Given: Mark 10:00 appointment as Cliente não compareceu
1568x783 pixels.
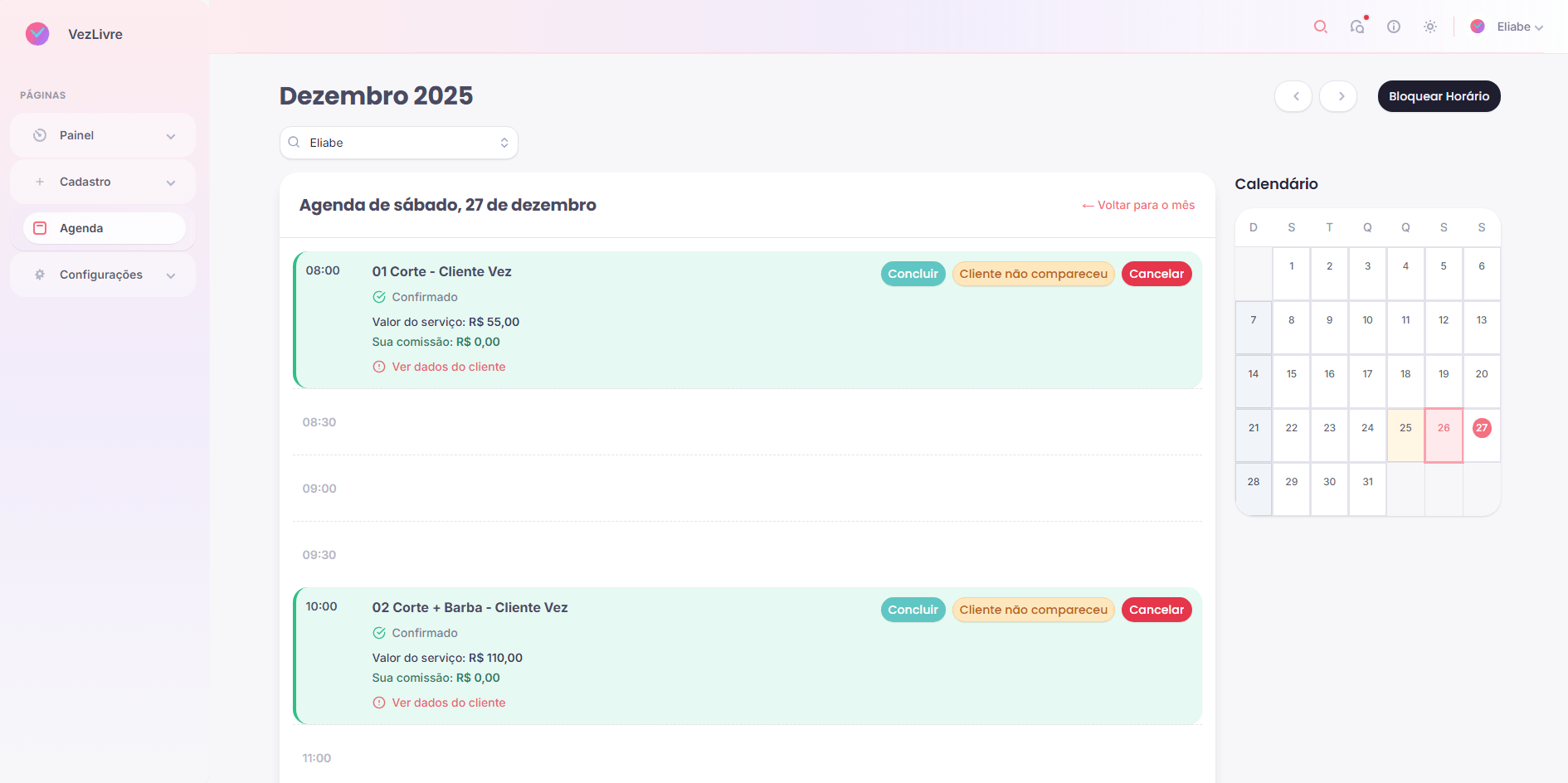Looking at the screenshot, I should click(1033, 610).
